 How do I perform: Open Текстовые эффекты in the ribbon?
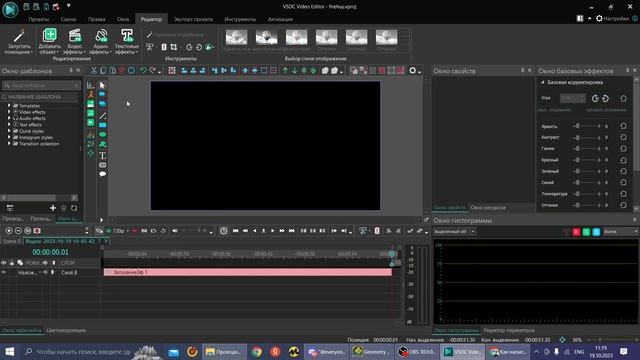[x=127, y=41]
